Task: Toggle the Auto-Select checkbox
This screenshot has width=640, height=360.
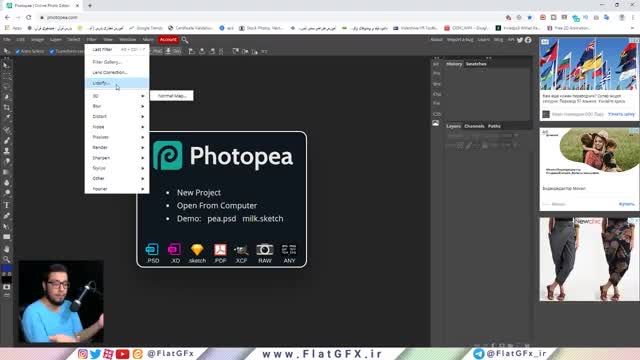Action: pos(18,51)
